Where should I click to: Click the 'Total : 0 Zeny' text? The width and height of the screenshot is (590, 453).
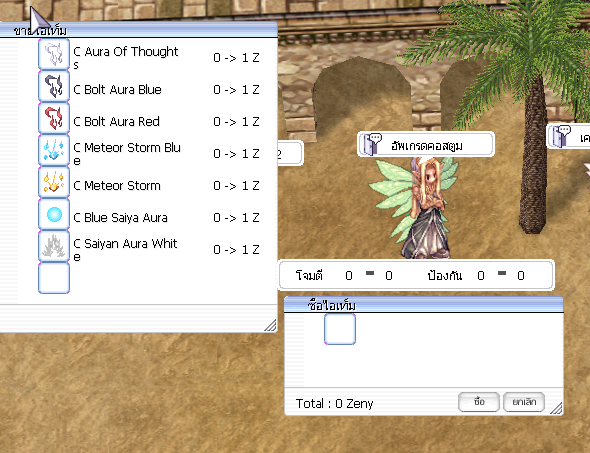coord(335,404)
